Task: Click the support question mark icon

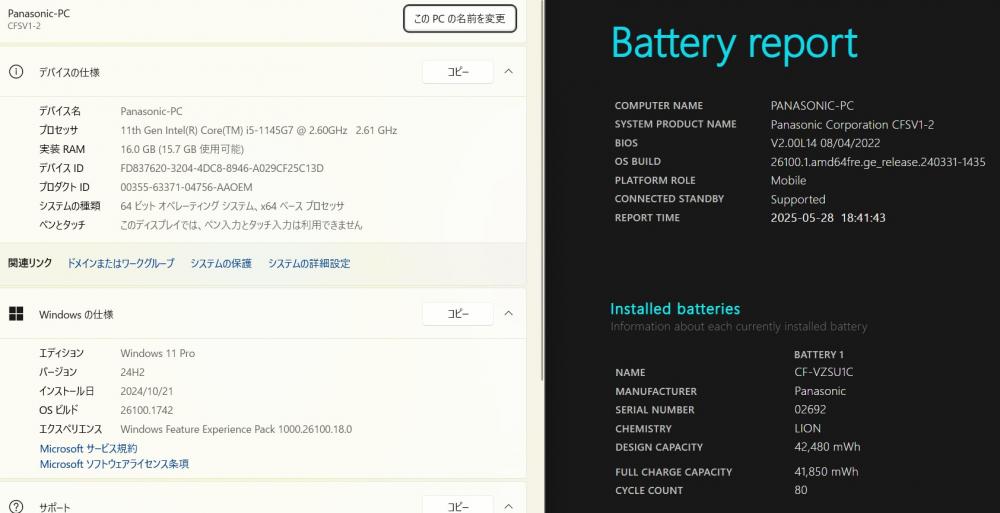Action: click(16, 507)
